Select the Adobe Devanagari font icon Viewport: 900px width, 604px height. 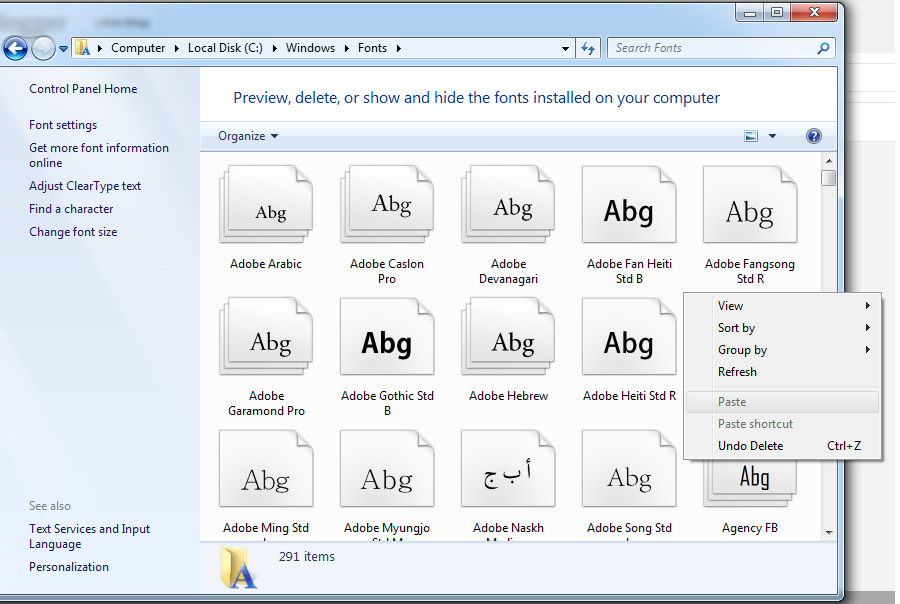pyautogui.click(x=508, y=204)
